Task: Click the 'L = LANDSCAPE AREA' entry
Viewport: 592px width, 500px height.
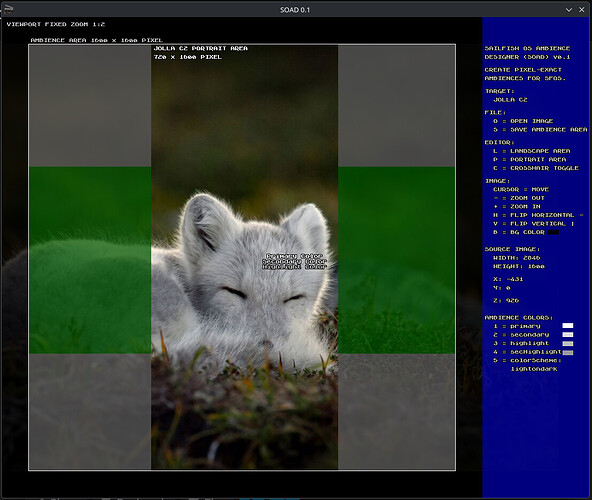Action: (532, 151)
